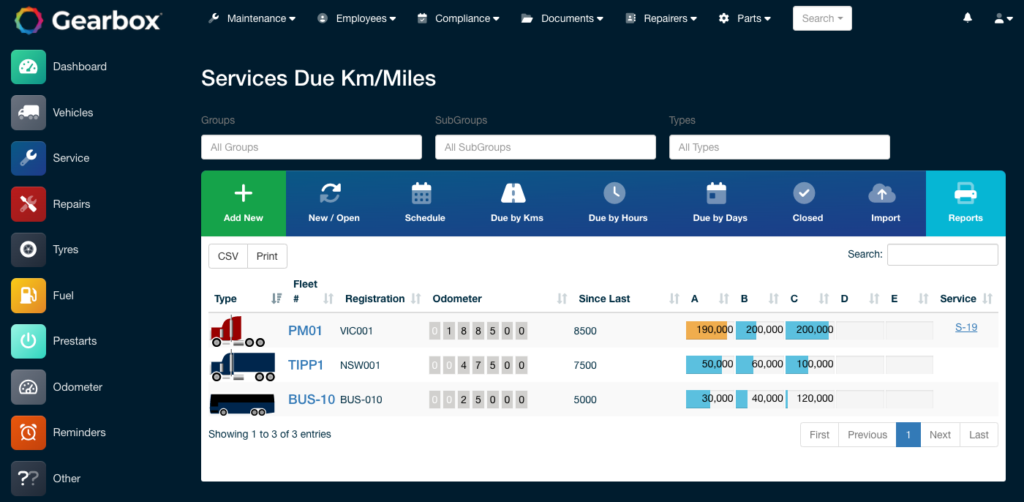The image size is (1024, 502).
Task: Click the Prestarts power icon
Action: click(x=29, y=341)
